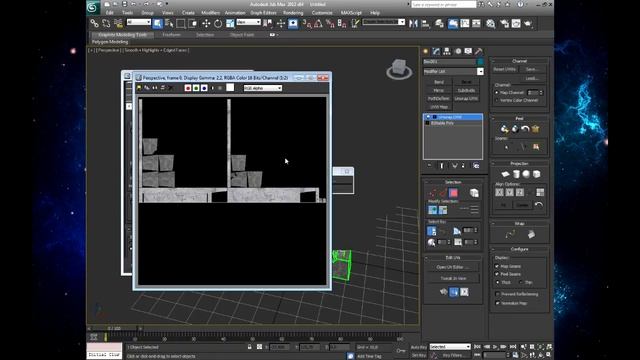Align projection to X axis
The image size is (640, 360).
coord(500,192)
